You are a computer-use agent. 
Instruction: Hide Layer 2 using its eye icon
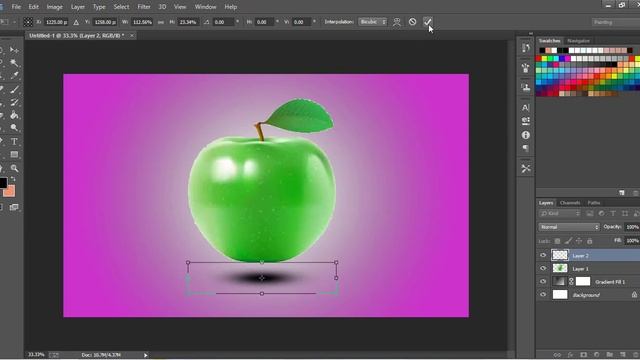pyautogui.click(x=543, y=256)
